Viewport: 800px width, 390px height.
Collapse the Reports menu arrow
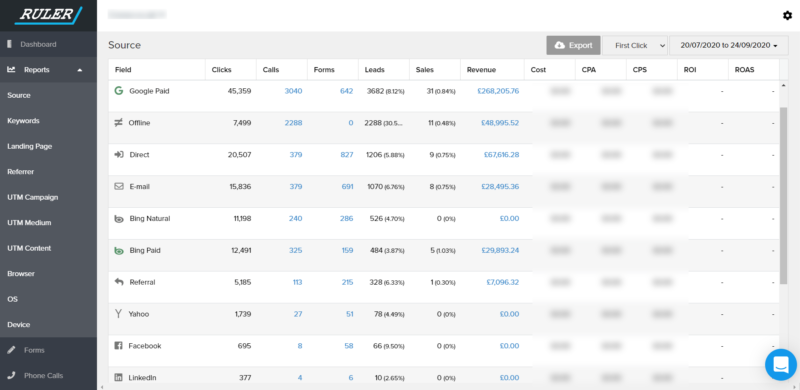coord(80,70)
